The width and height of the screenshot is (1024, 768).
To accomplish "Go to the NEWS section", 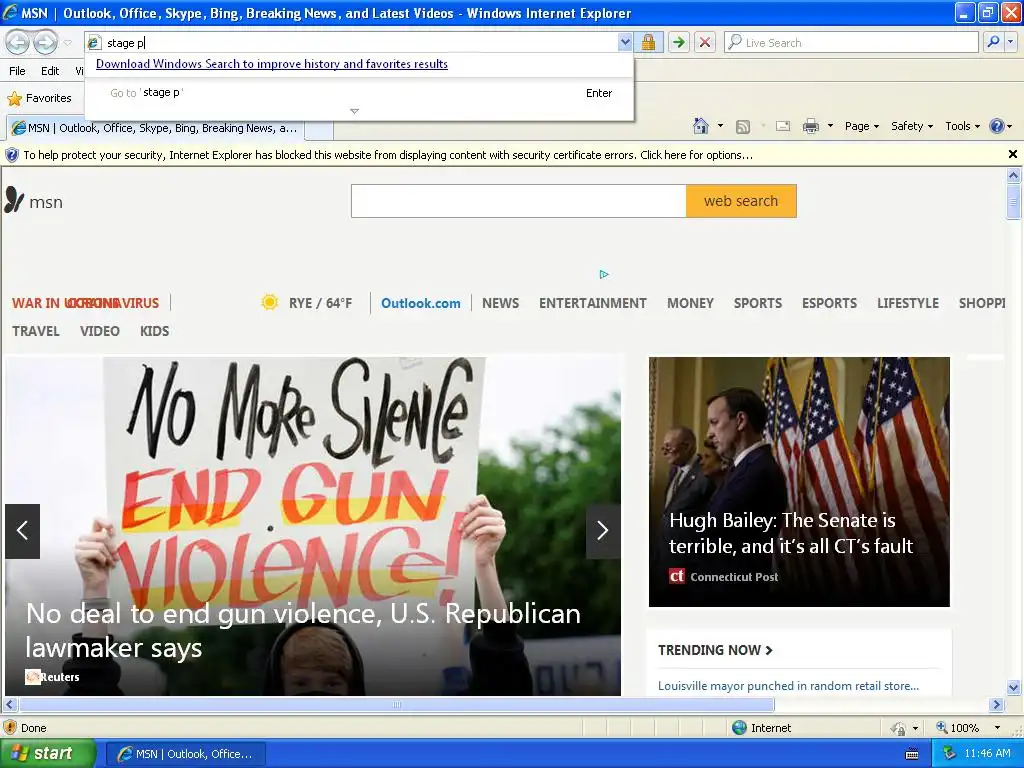I will (500, 303).
